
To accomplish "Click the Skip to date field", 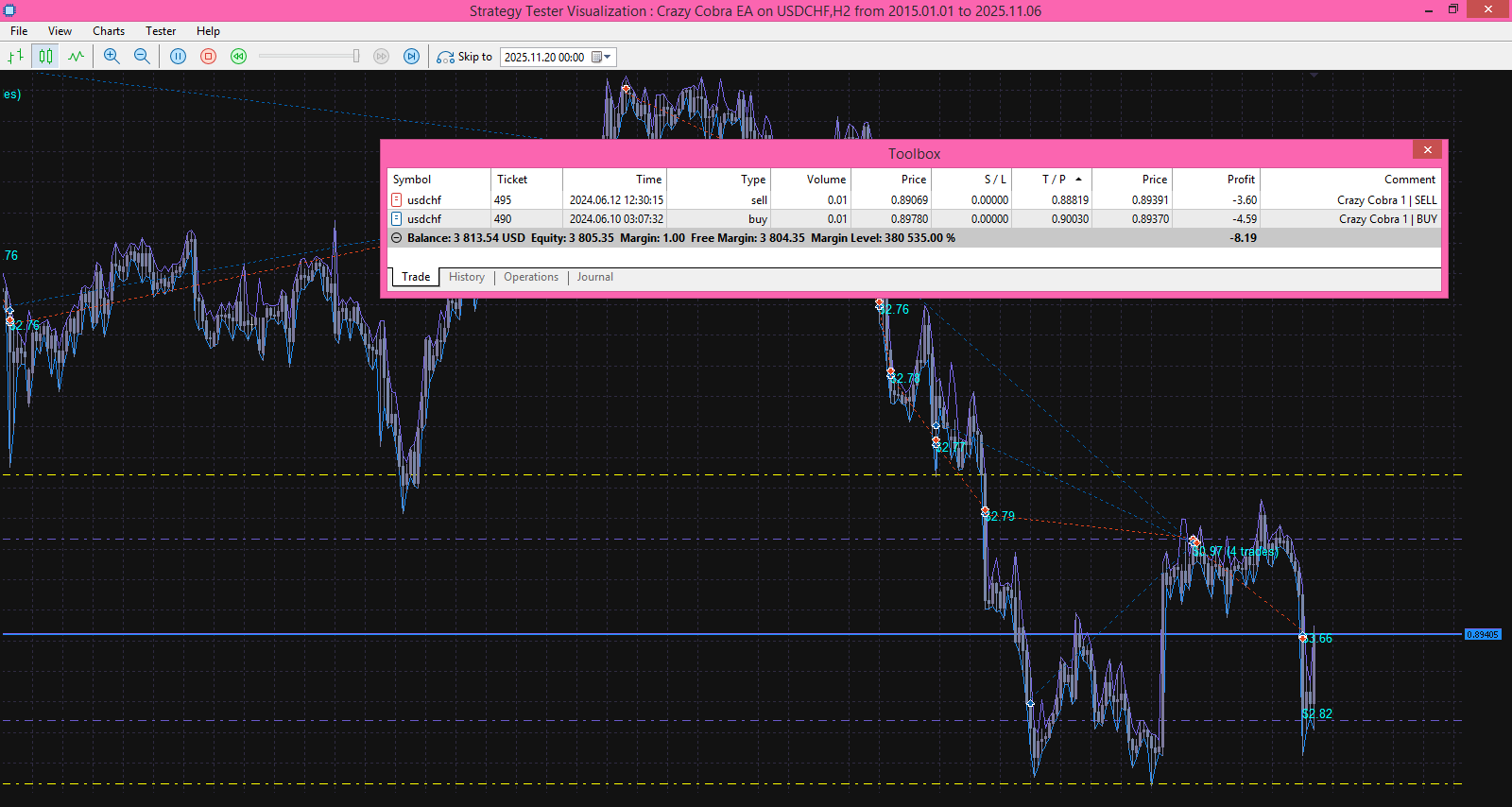I will tap(544, 57).
